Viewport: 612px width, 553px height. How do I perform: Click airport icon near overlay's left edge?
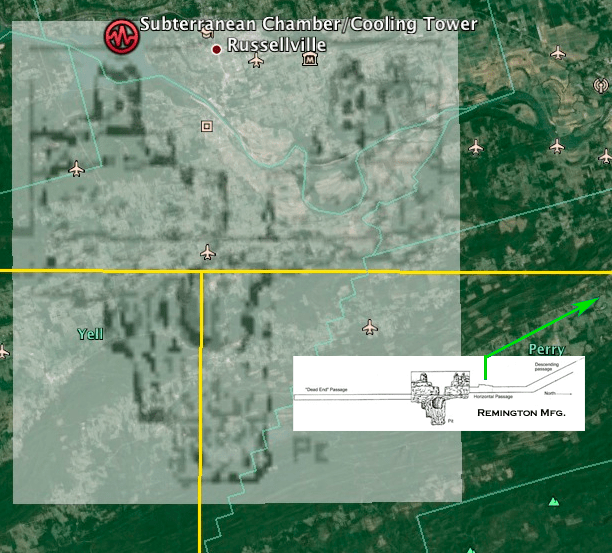click(x=76, y=169)
